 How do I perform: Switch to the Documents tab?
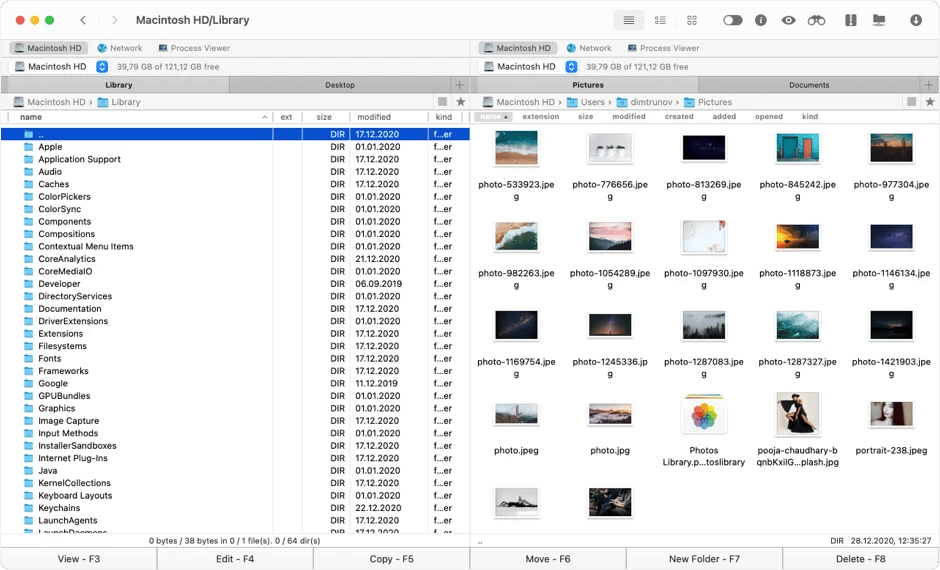tap(809, 85)
